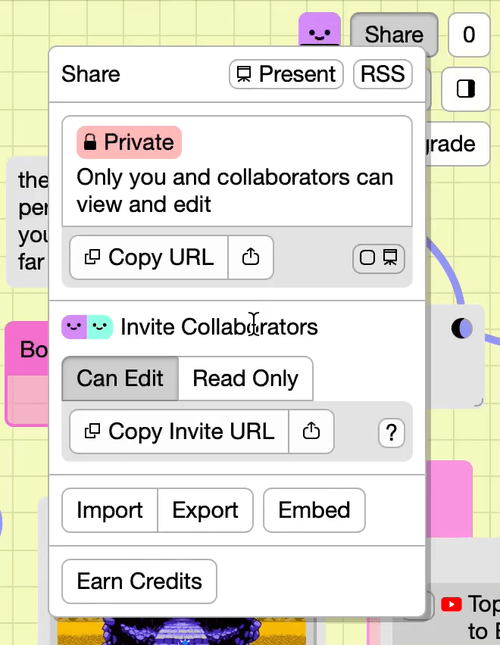Open the share-sheet icon beside Copy URL
Viewport: 500px width, 645px height.
pyautogui.click(x=251, y=258)
